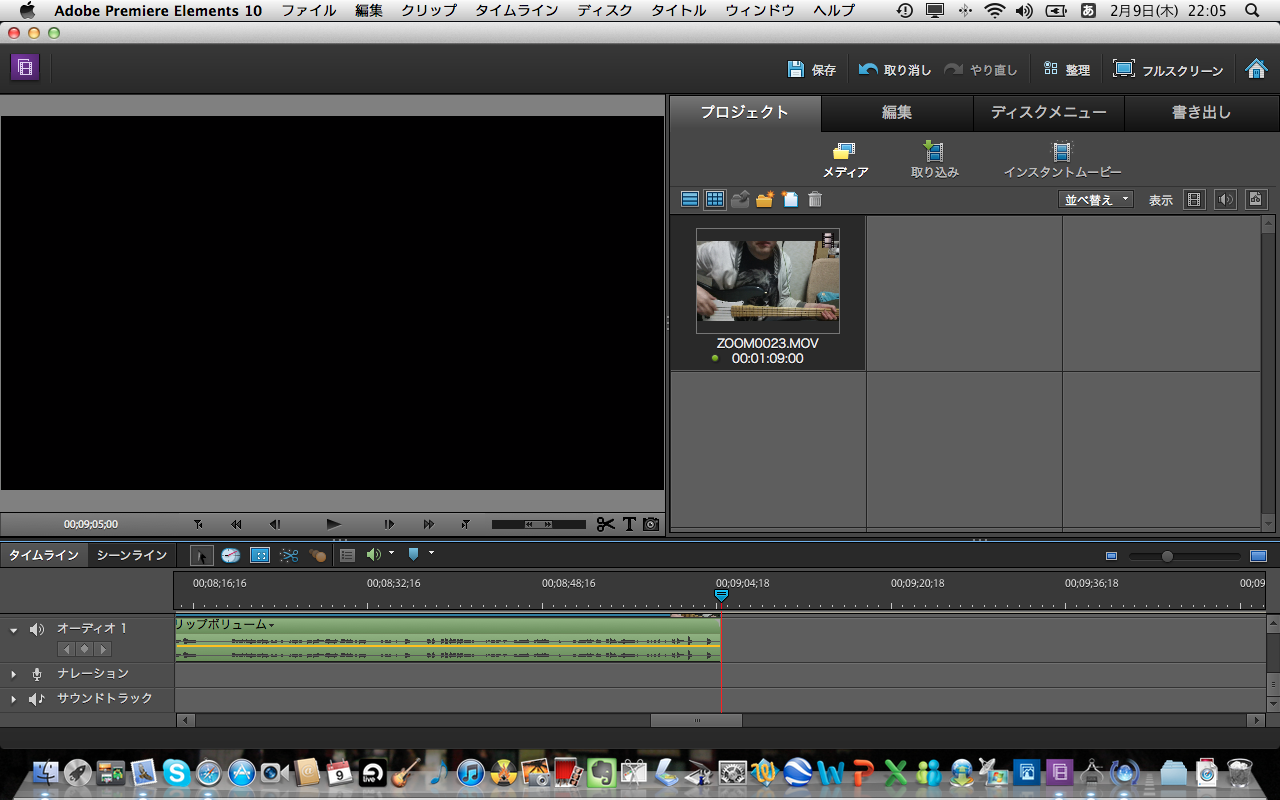
Task: Switch to the ディスクメニュー tab
Action: point(1049,113)
